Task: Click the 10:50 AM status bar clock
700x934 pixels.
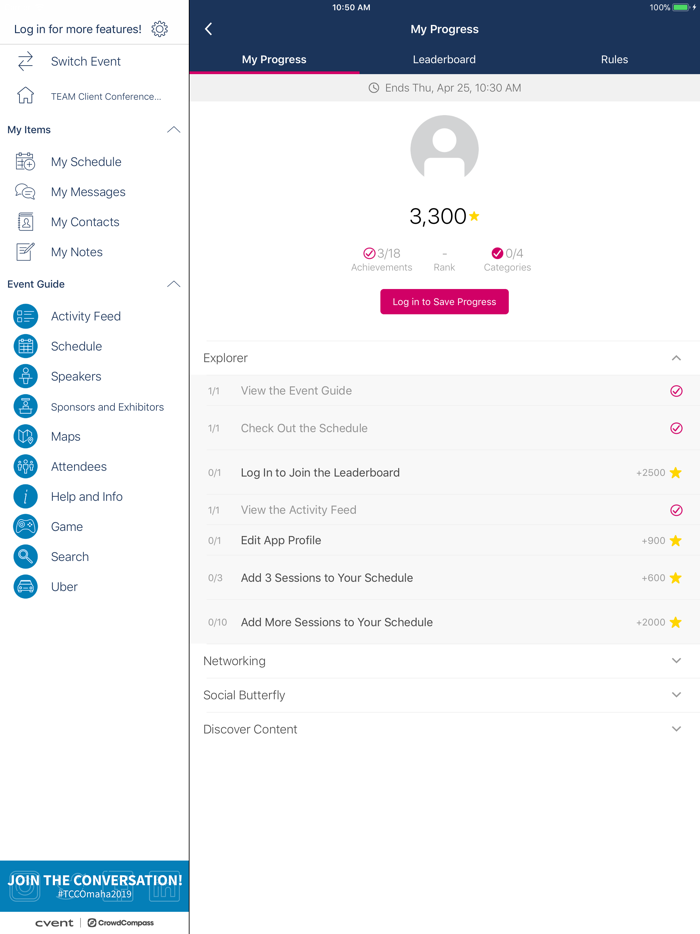Action: pyautogui.click(x=351, y=7)
